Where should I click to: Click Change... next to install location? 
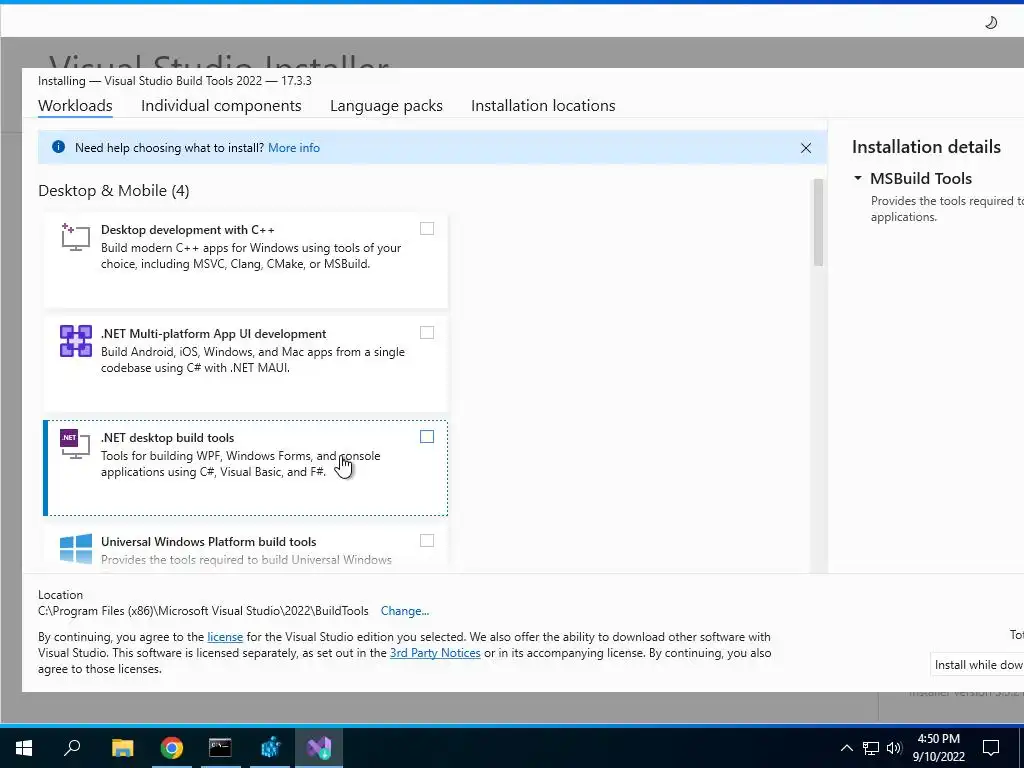pos(405,611)
